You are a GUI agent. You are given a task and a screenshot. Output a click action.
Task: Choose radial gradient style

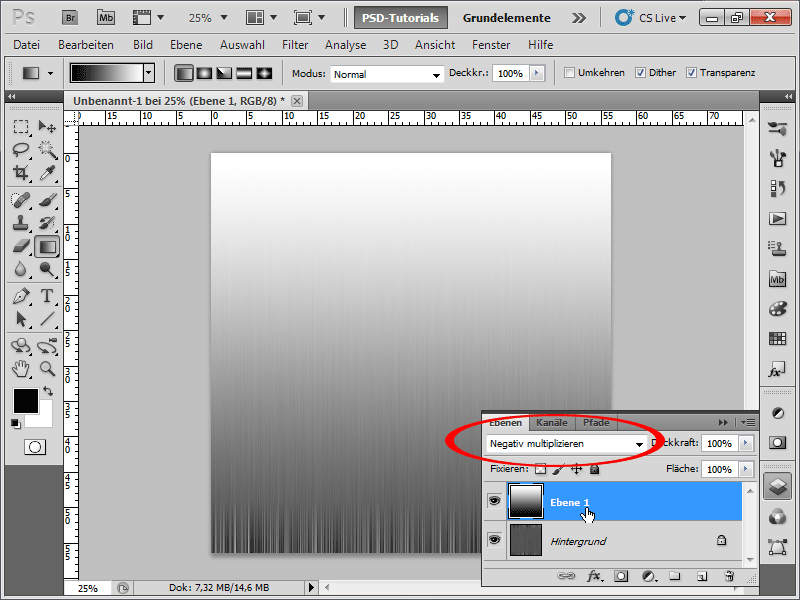[204, 73]
